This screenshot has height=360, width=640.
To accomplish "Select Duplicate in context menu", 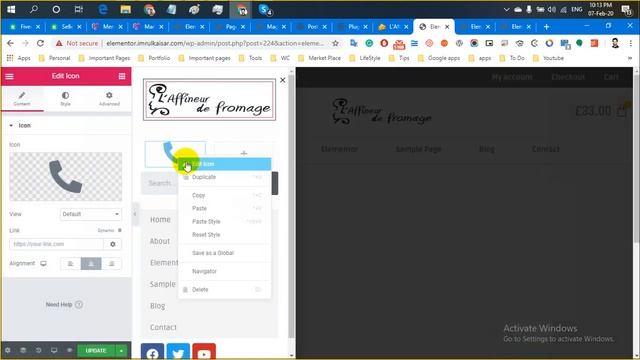I will tap(224, 177).
